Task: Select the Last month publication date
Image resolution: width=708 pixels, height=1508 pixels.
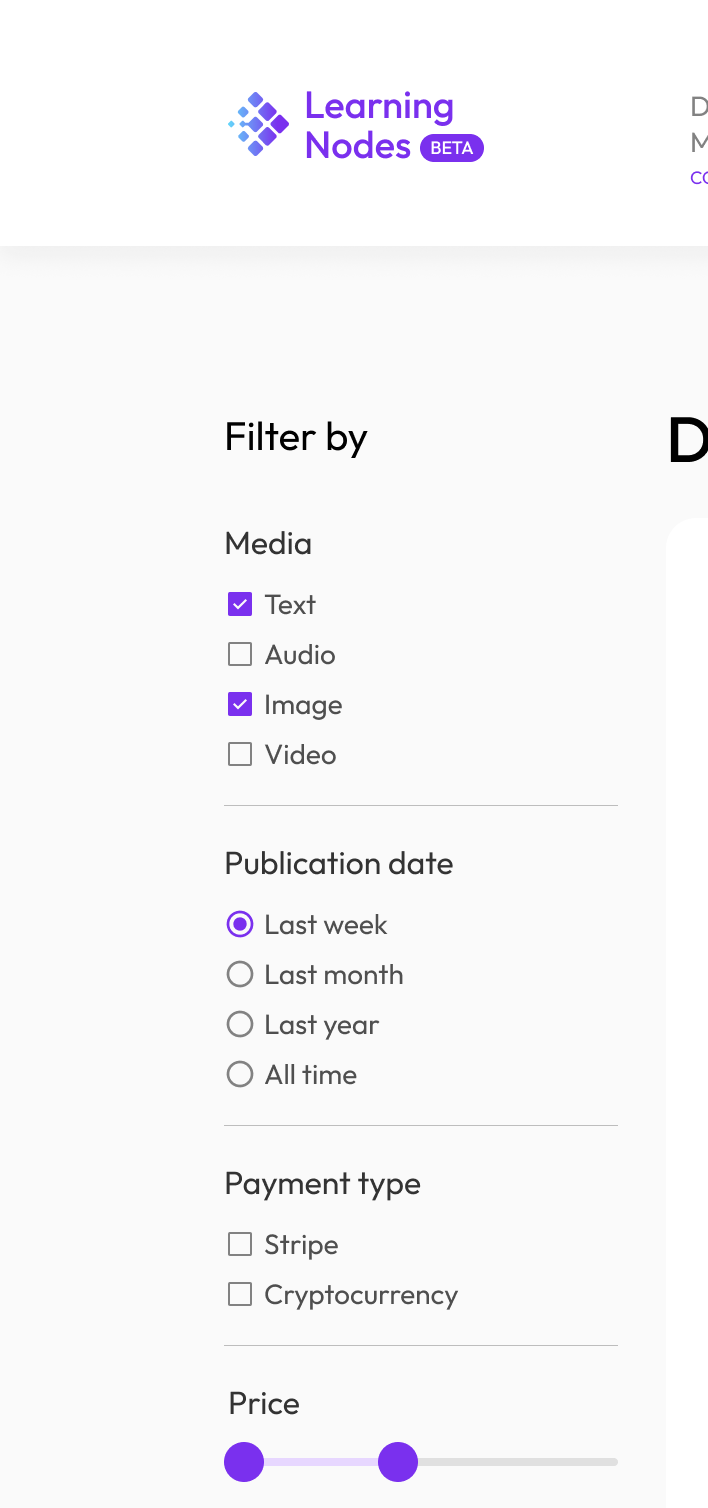Action: coord(240,974)
